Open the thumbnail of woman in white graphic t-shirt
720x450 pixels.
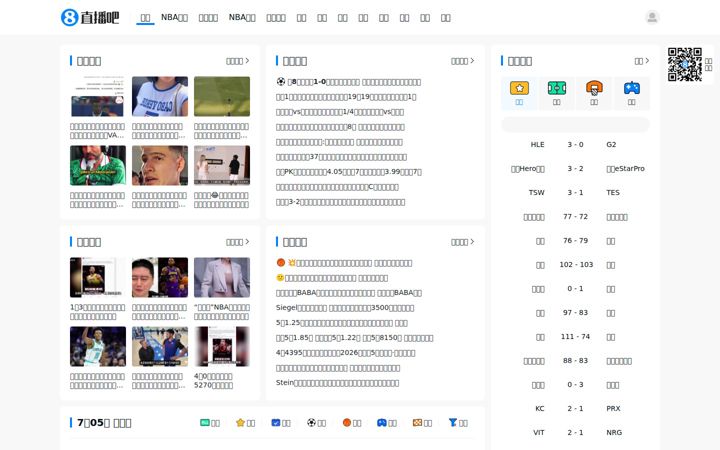pyautogui.click(x=160, y=96)
